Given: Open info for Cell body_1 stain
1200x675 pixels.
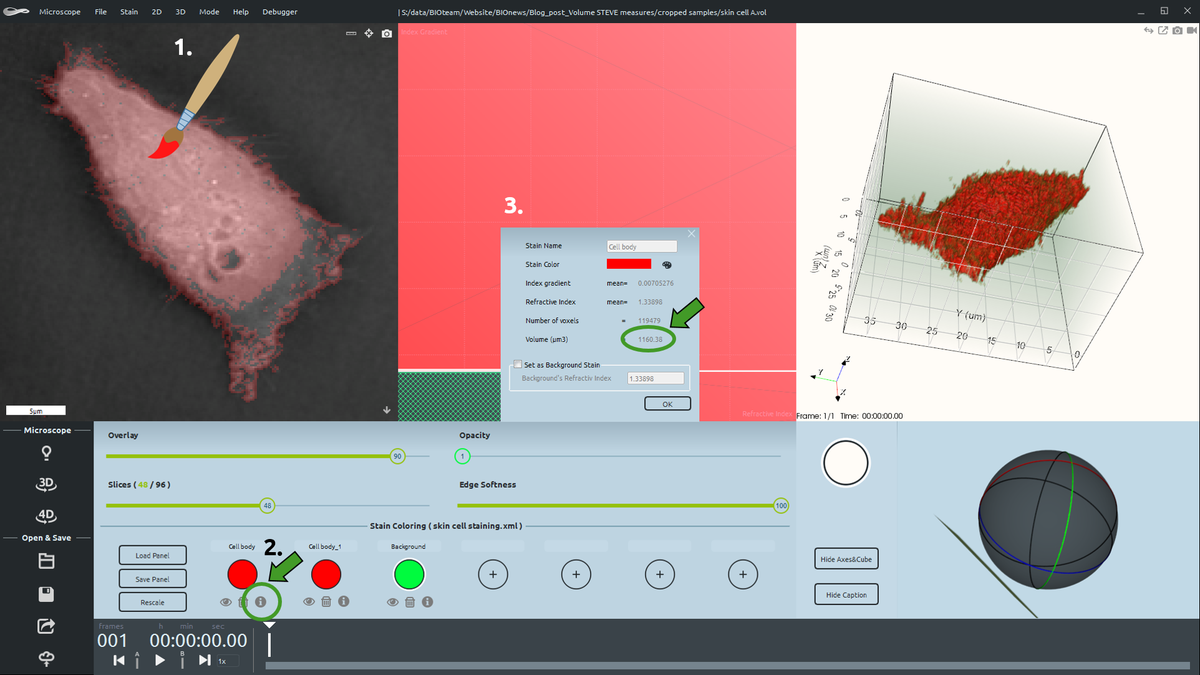Looking at the screenshot, I should click(343, 602).
